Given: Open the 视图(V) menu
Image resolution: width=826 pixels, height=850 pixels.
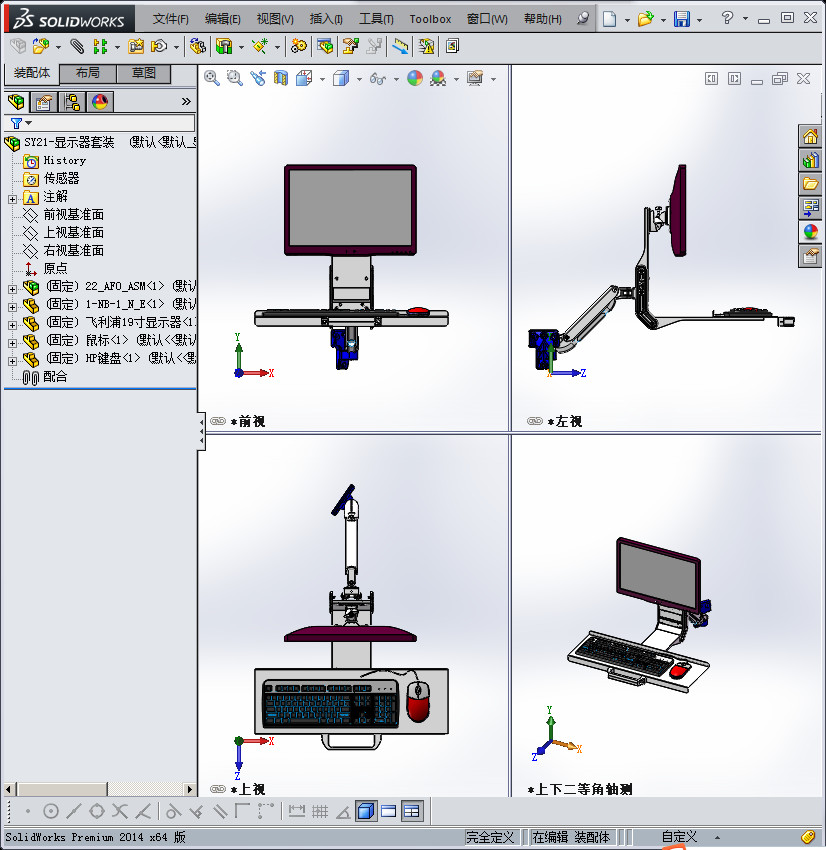Looking at the screenshot, I should tap(275, 19).
